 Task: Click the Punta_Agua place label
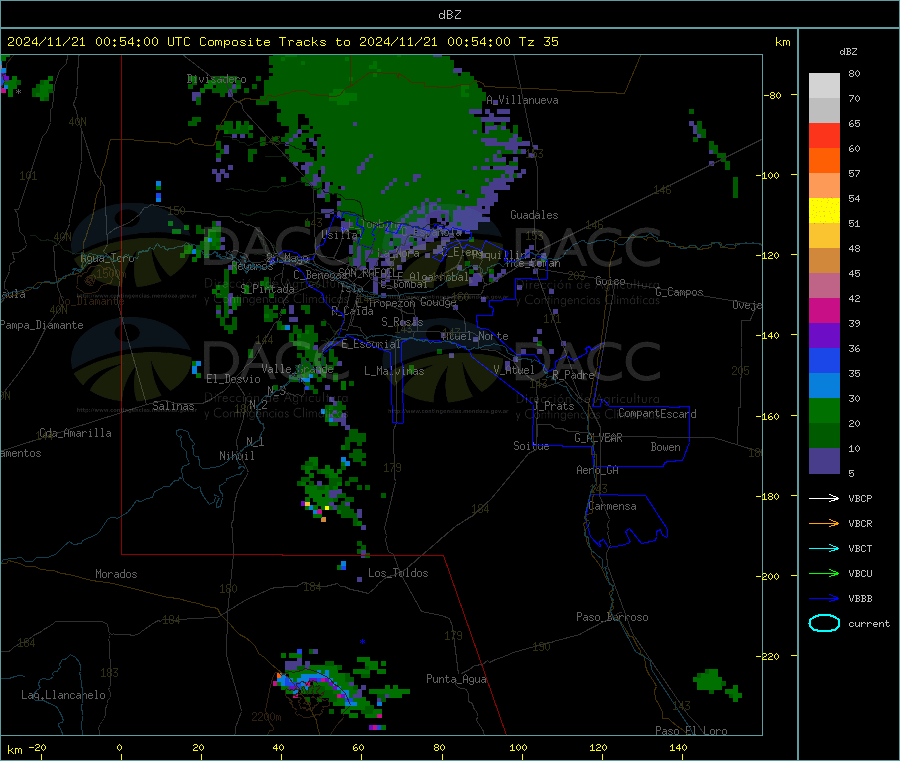click(x=456, y=679)
